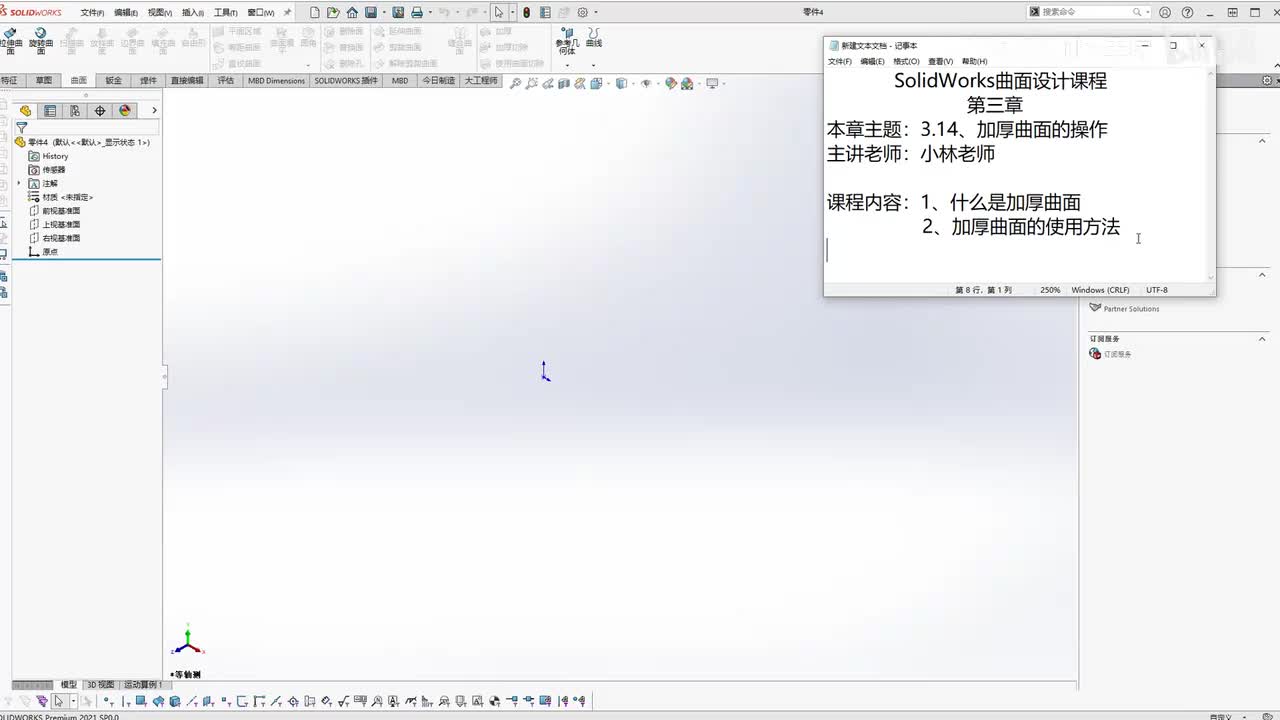Viewport: 1280px width, 720px height.
Task: Open the 曲线 dropdown arrow
Action: click(594, 65)
